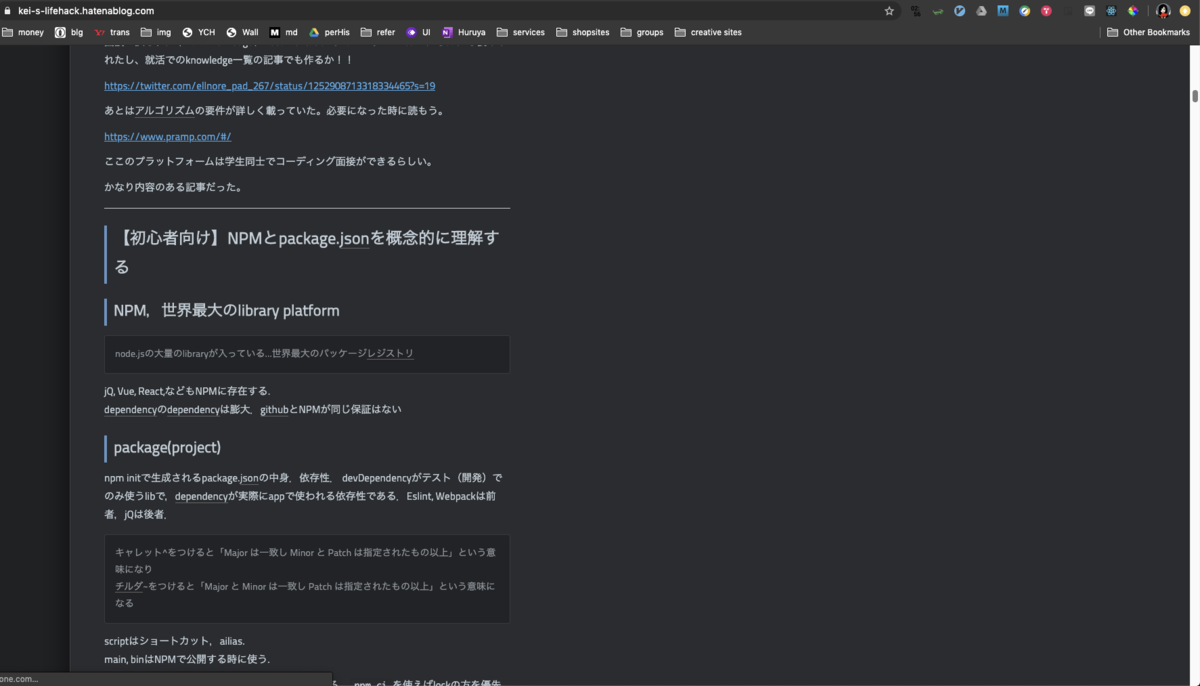This screenshot has height=686, width=1200.
Task: Click the line jQ, Vue, ReactなどもNPMに存在する
Action: [187, 391]
